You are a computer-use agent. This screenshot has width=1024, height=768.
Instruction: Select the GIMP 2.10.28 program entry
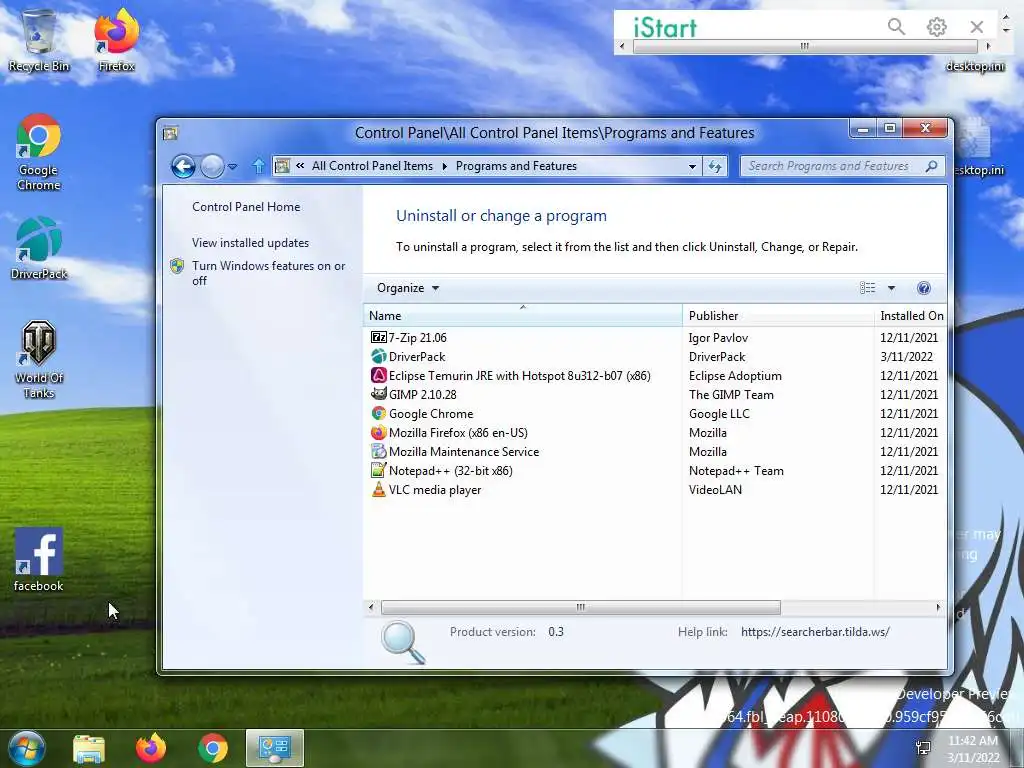(655, 394)
